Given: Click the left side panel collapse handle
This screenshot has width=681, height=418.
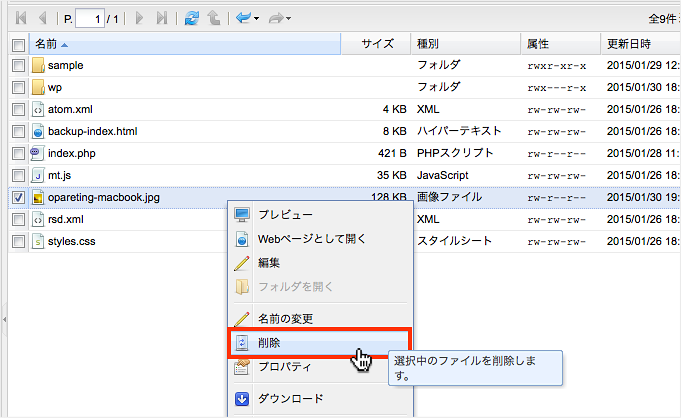Looking at the screenshot, I should tap(4, 319).
